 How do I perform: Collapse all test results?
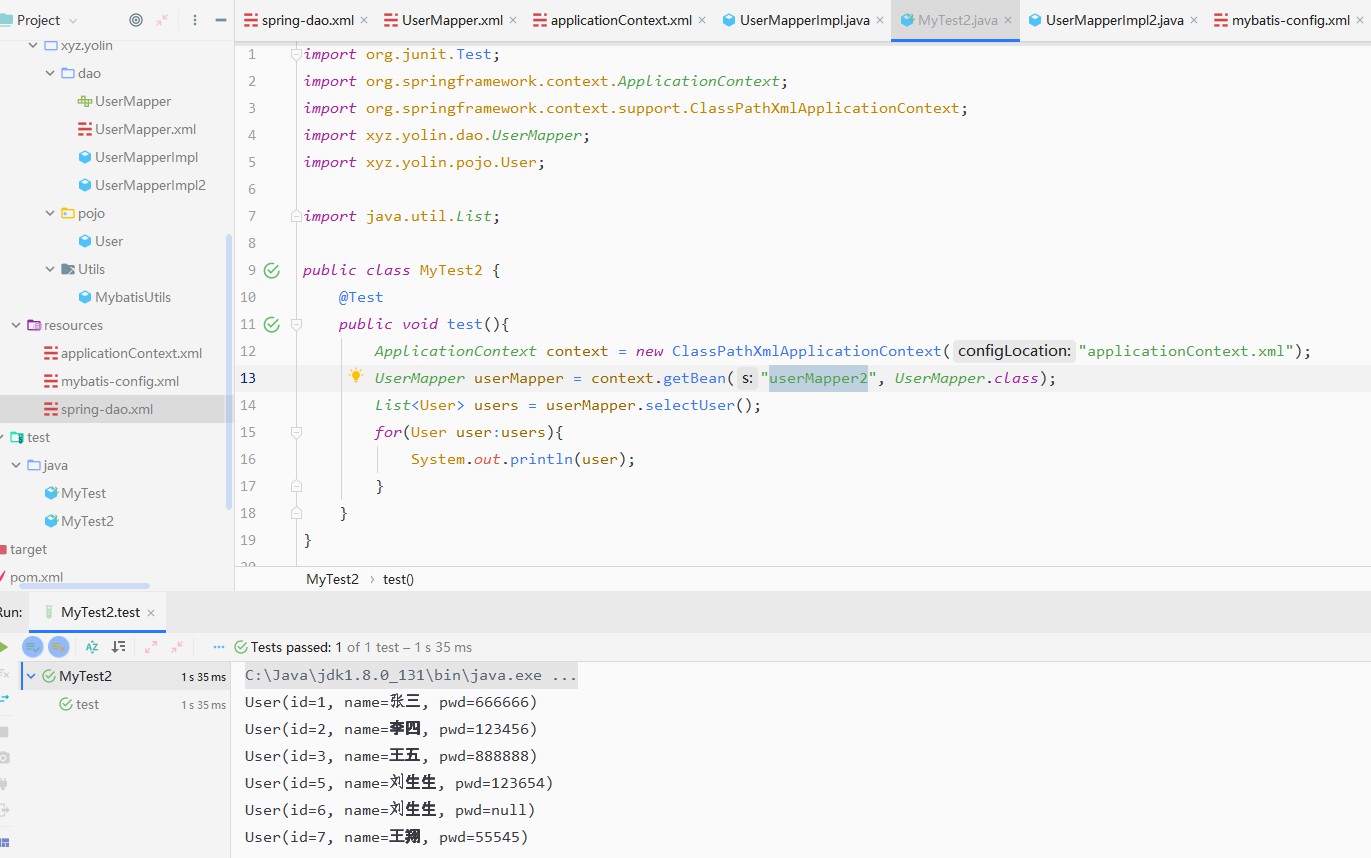point(177,647)
